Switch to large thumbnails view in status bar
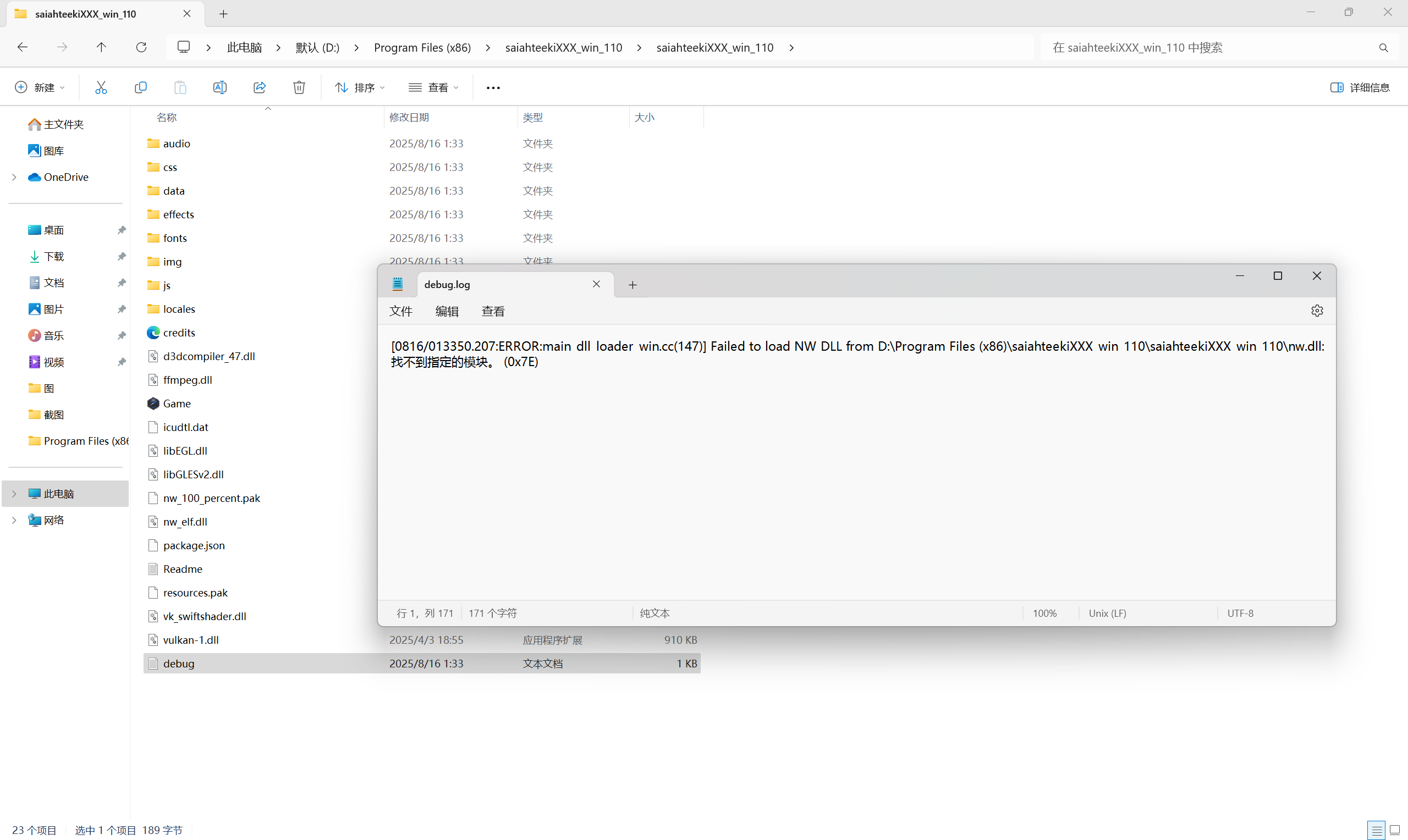Screen dimensions: 1408x840 1394,830
